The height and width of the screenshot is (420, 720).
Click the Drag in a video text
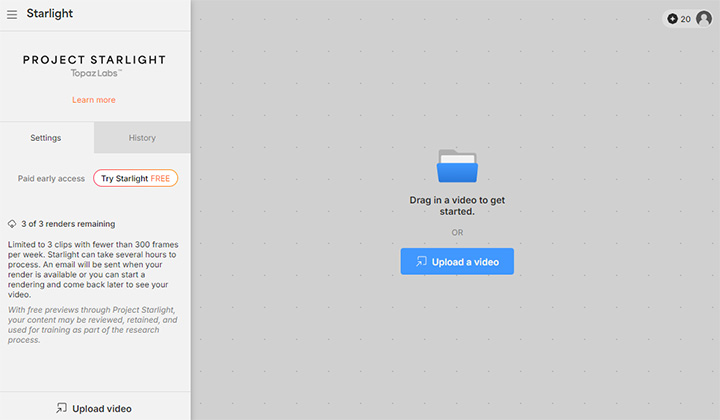[x=457, y=206]
